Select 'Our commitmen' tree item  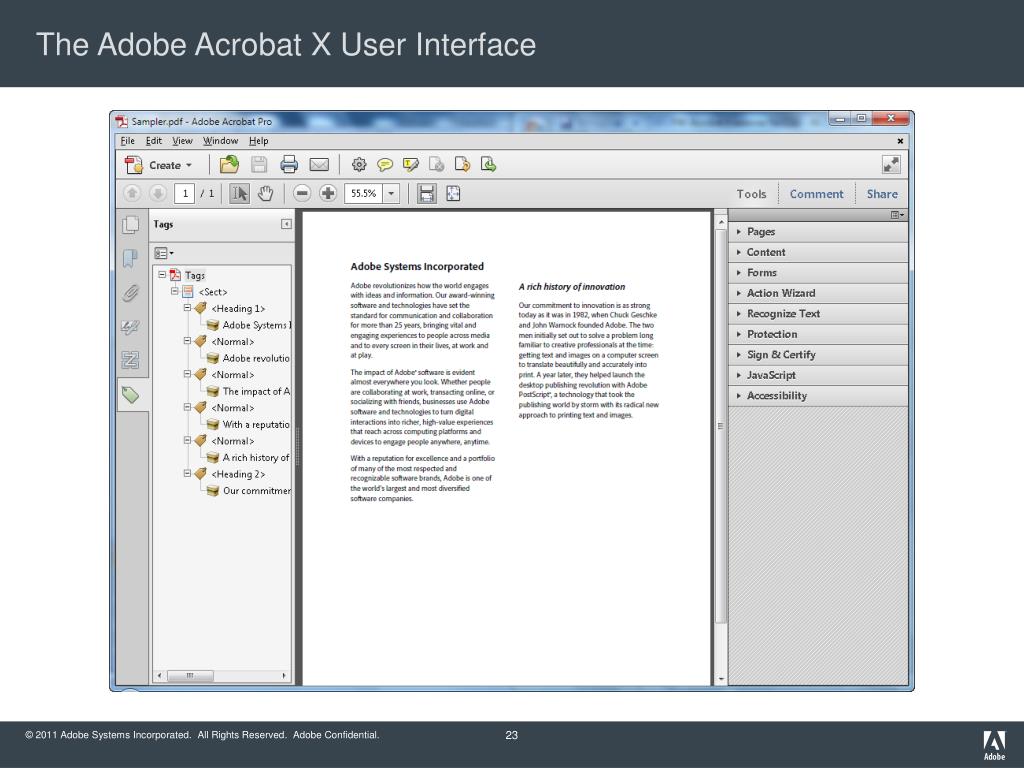[x=257, y=490]
